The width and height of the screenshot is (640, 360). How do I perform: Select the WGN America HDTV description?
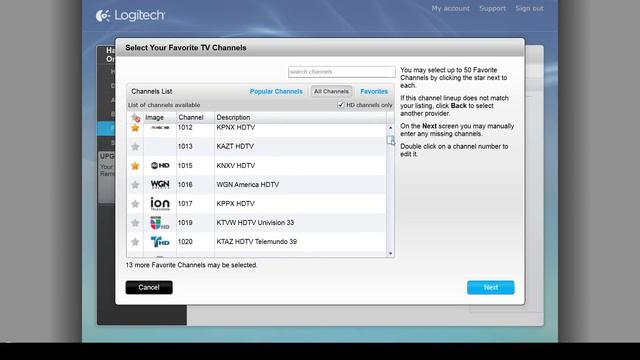[x=248, y=185]
